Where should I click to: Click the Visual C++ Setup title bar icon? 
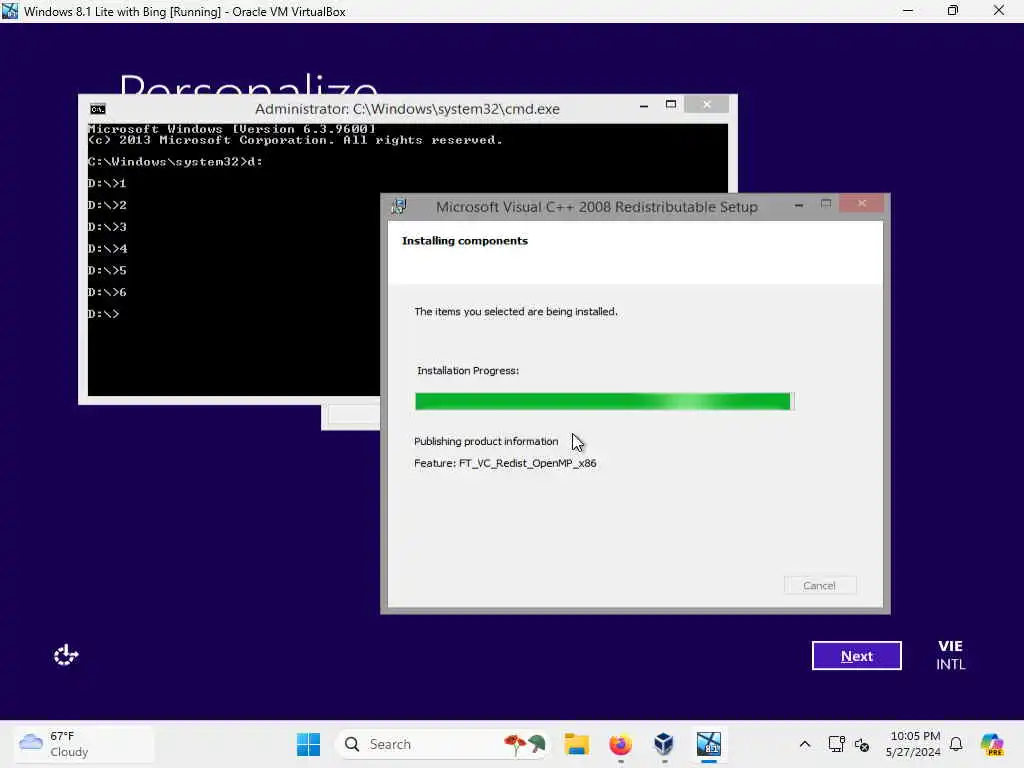(x=399, y=206)
